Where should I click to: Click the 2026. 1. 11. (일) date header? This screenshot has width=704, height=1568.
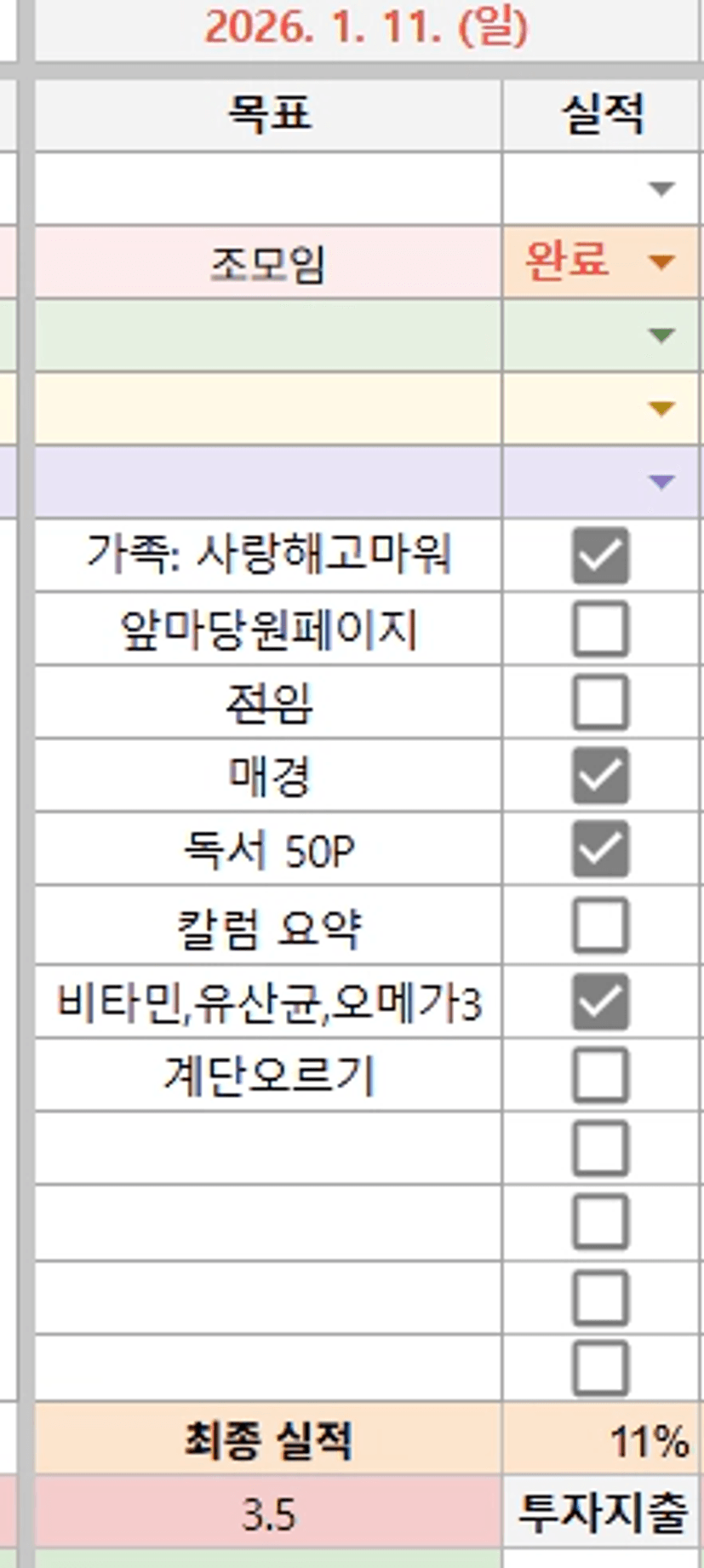[x=366, y=29]
